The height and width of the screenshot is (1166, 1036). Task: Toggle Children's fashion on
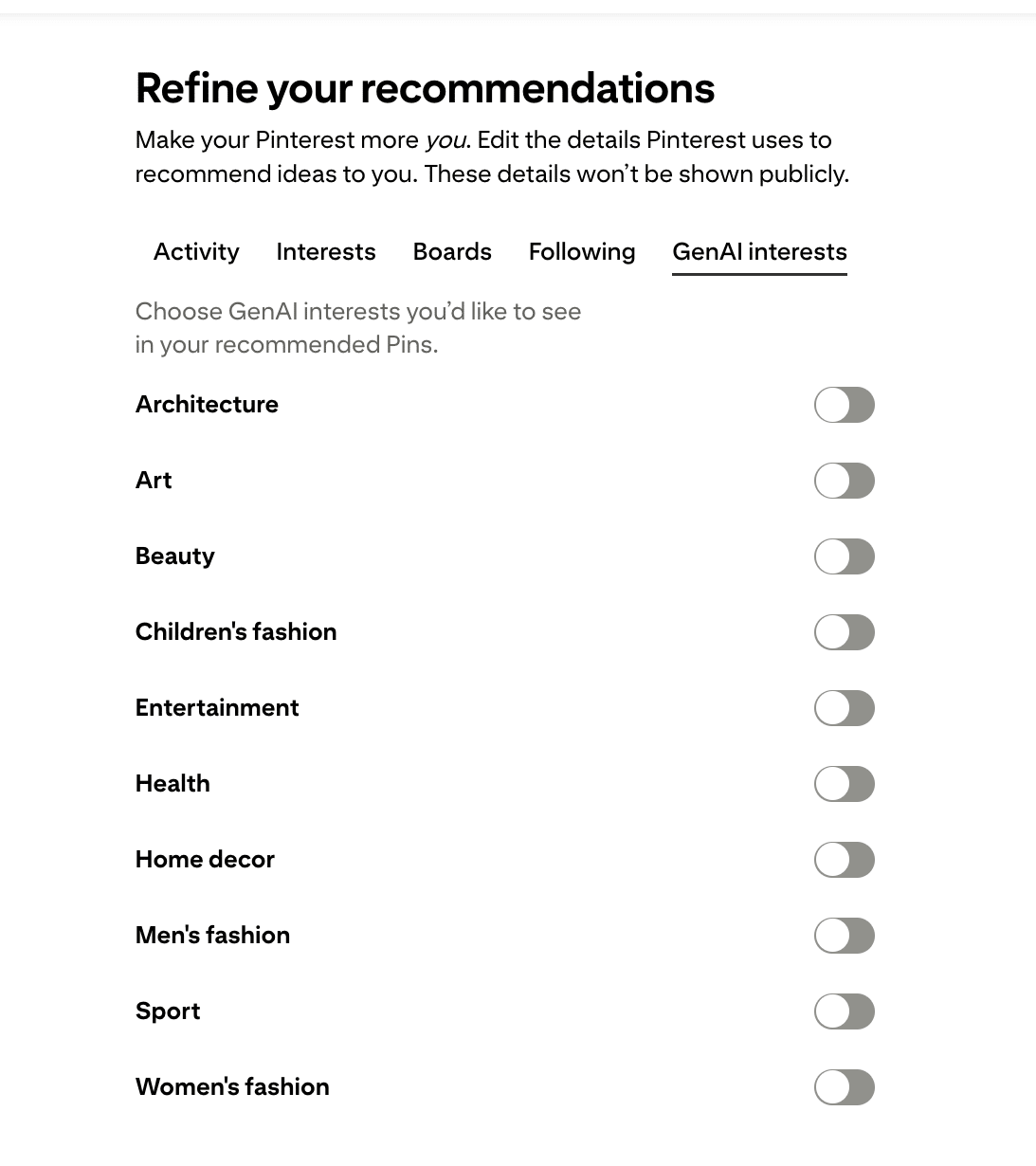pos(844,632)
